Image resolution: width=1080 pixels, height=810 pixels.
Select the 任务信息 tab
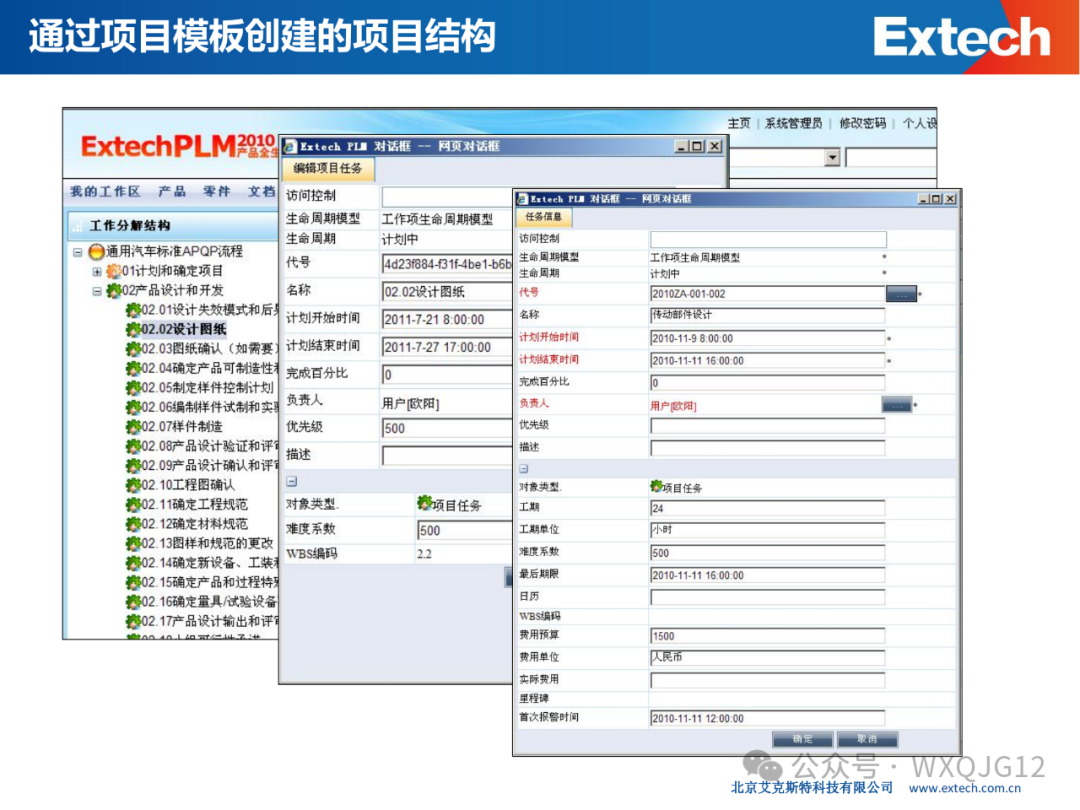point(543,217)
